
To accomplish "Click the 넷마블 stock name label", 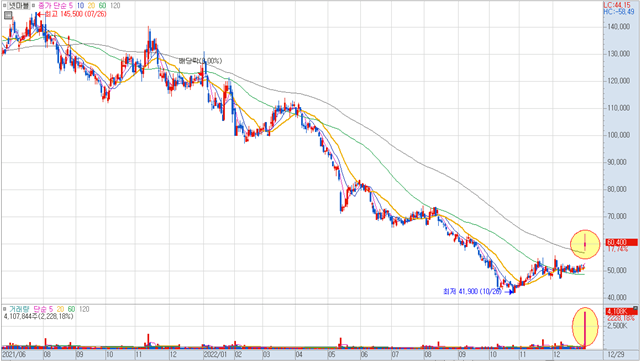I will [19, 6].
